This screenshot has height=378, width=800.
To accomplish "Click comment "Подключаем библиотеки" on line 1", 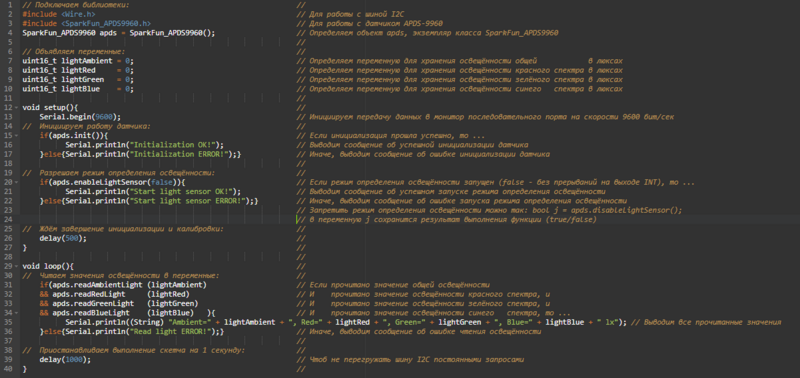I will pyautogui.click(x=76, y=5).
